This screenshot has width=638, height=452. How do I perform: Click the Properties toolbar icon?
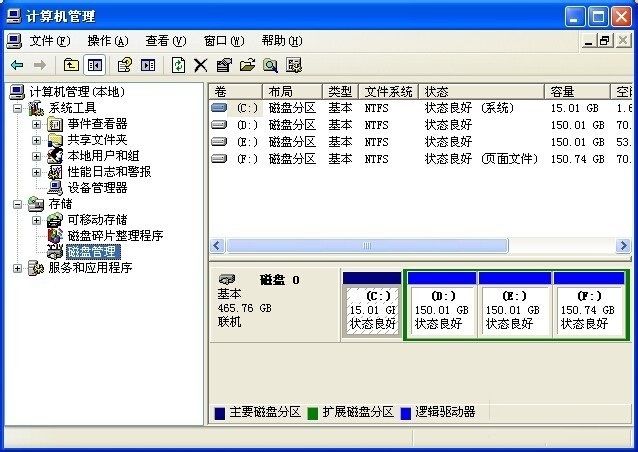coord(223,65)
